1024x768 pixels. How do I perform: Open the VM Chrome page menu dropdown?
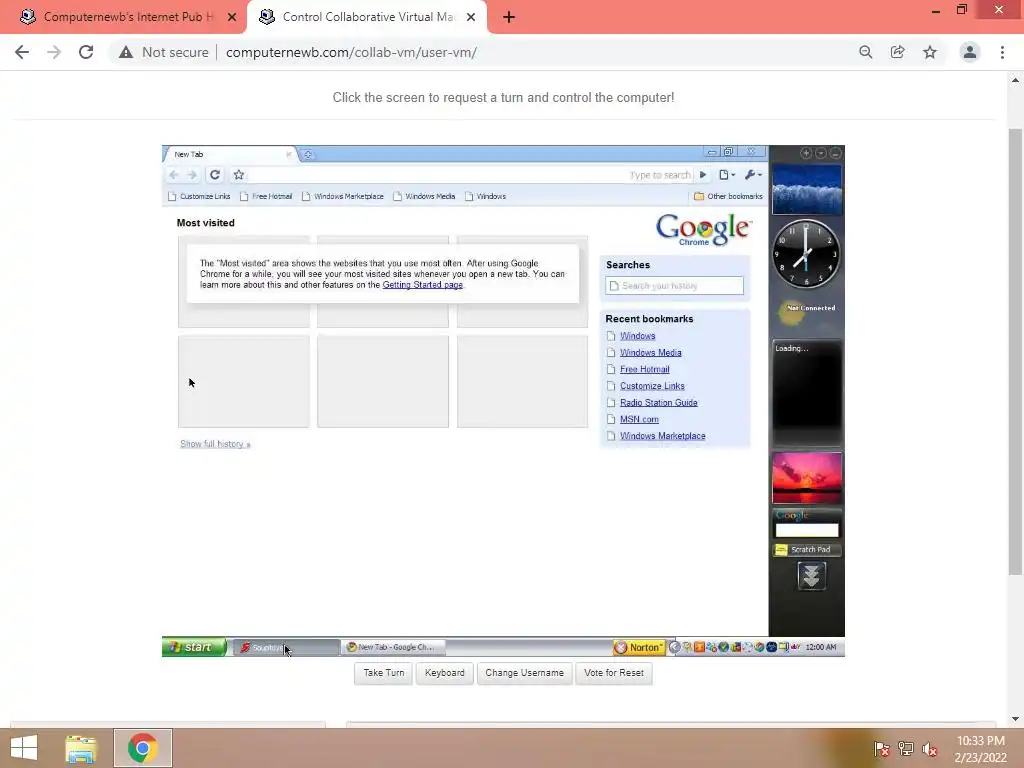click(727, 174)
